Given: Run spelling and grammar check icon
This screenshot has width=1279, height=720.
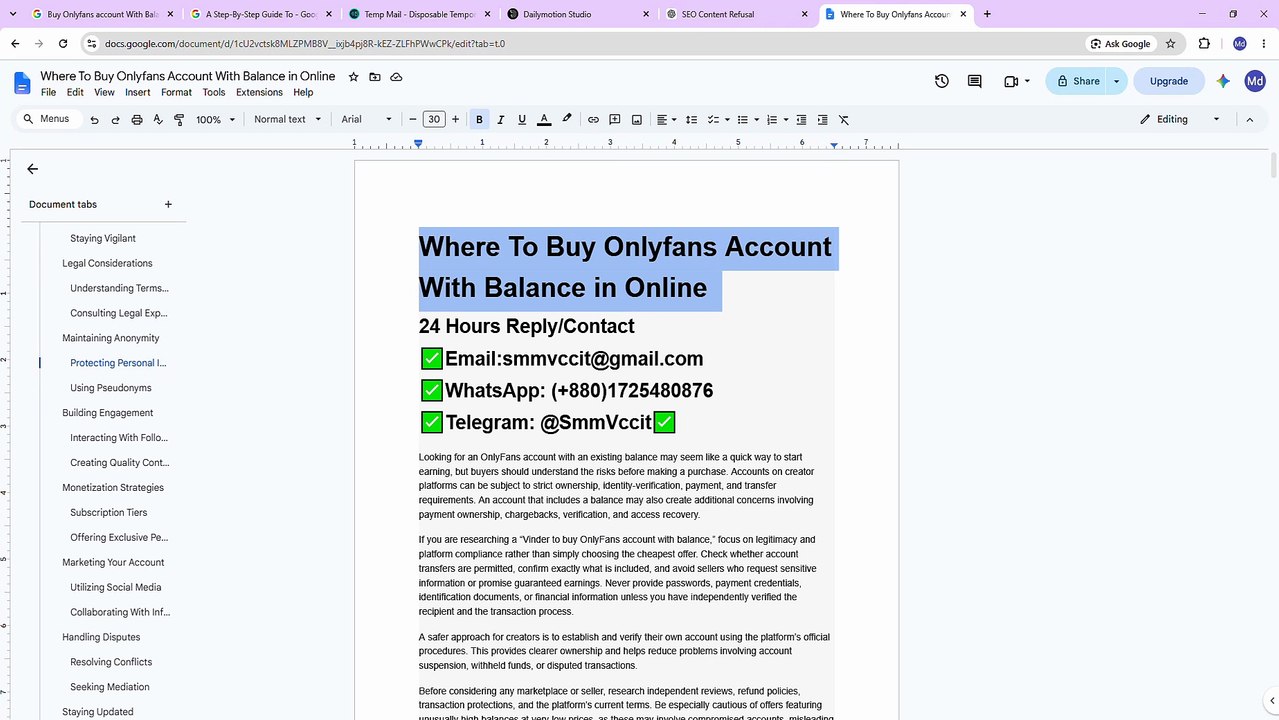Looking at the screenshot, I should point(158,119).
